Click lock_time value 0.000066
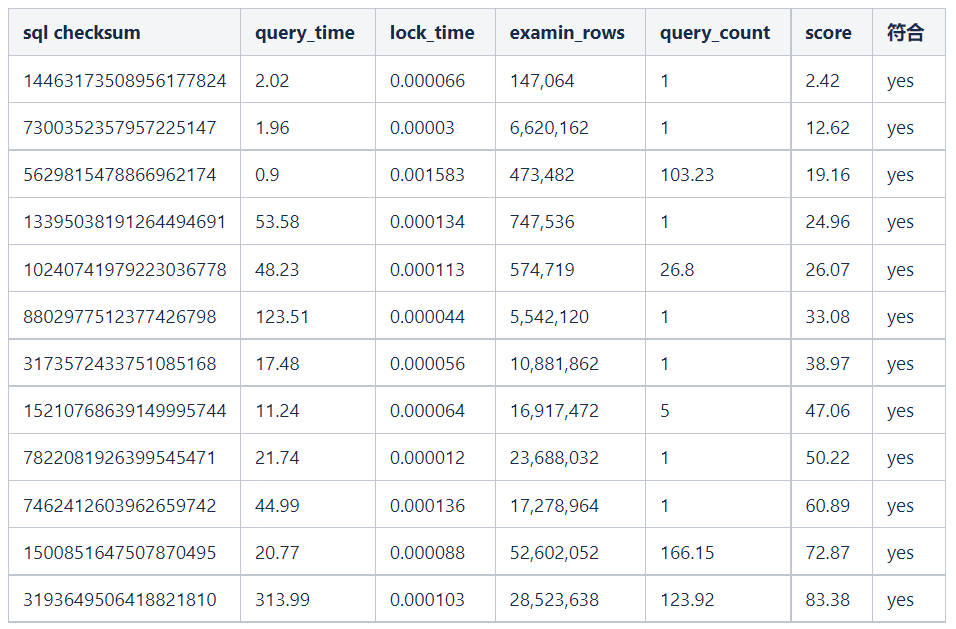956x629 pixels. [427, 80]
